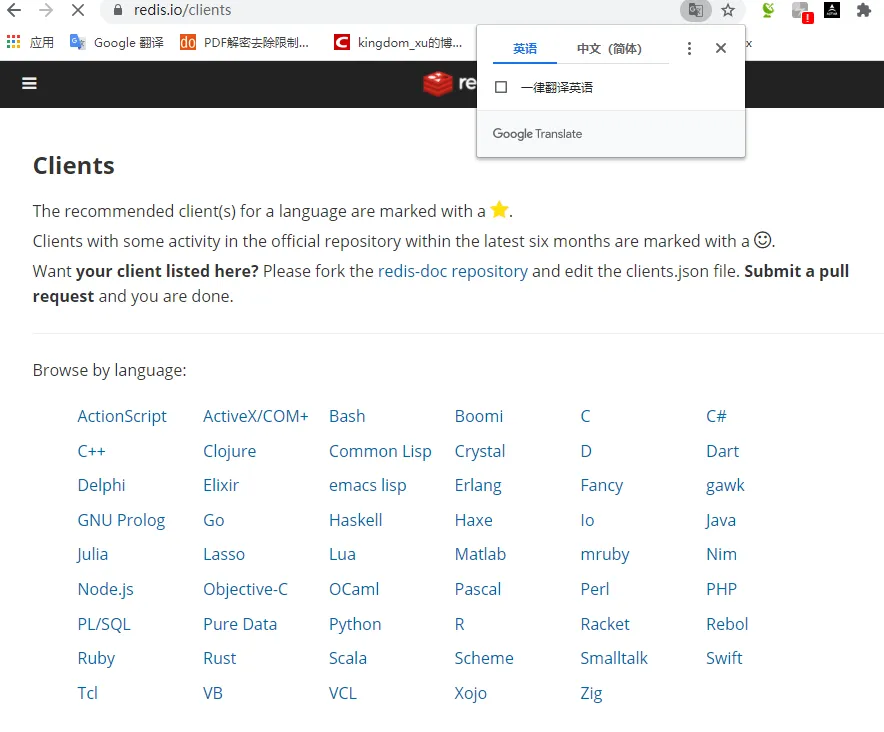Open the Extensions puzzle icon
884x732 pixels.
pyautogui.click(x=864, y=10)
